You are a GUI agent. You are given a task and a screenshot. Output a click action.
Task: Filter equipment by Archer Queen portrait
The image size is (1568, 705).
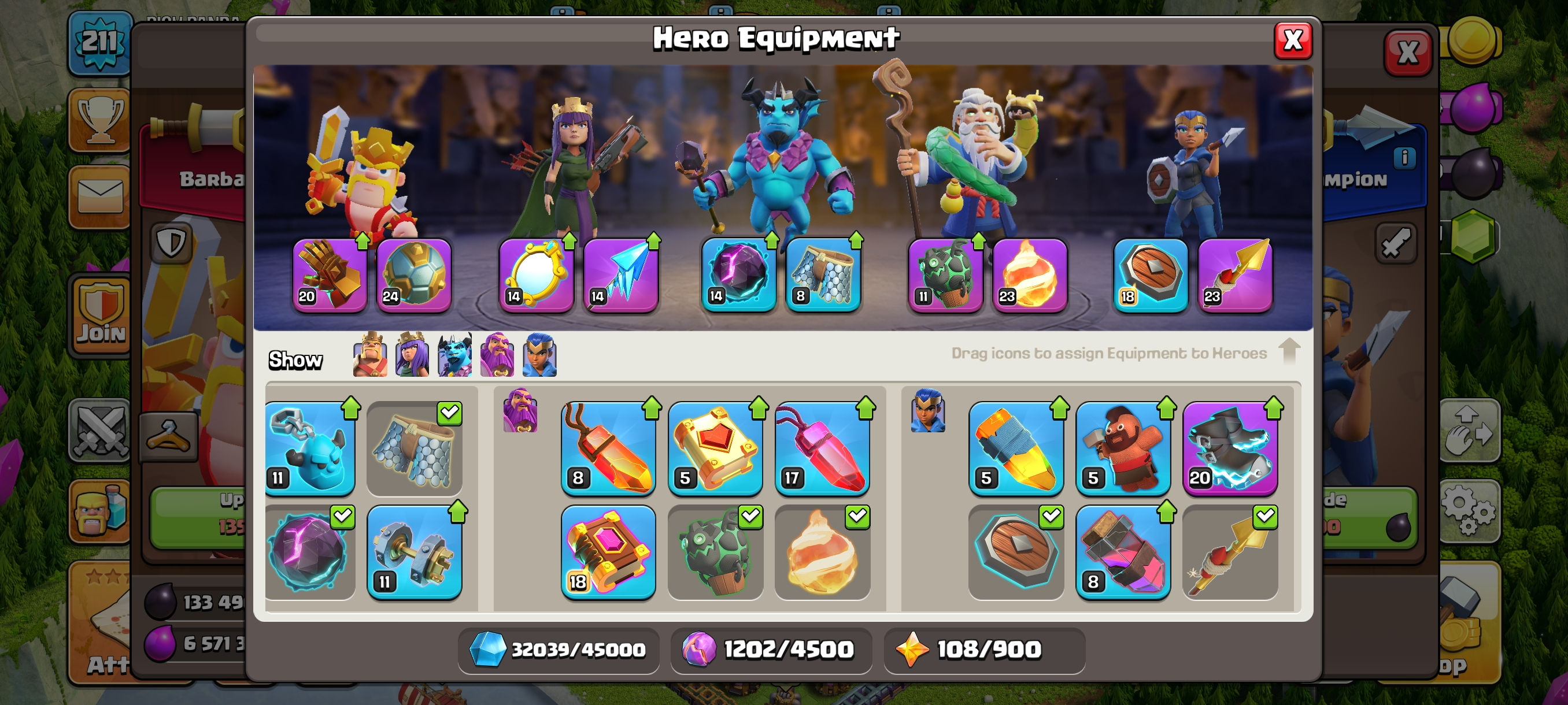[412, 355]
